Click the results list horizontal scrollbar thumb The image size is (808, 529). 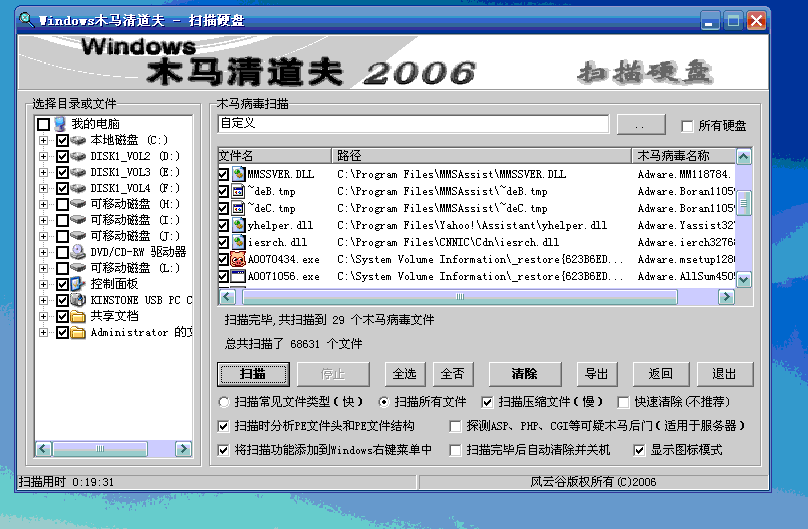(x=460, y=297)
